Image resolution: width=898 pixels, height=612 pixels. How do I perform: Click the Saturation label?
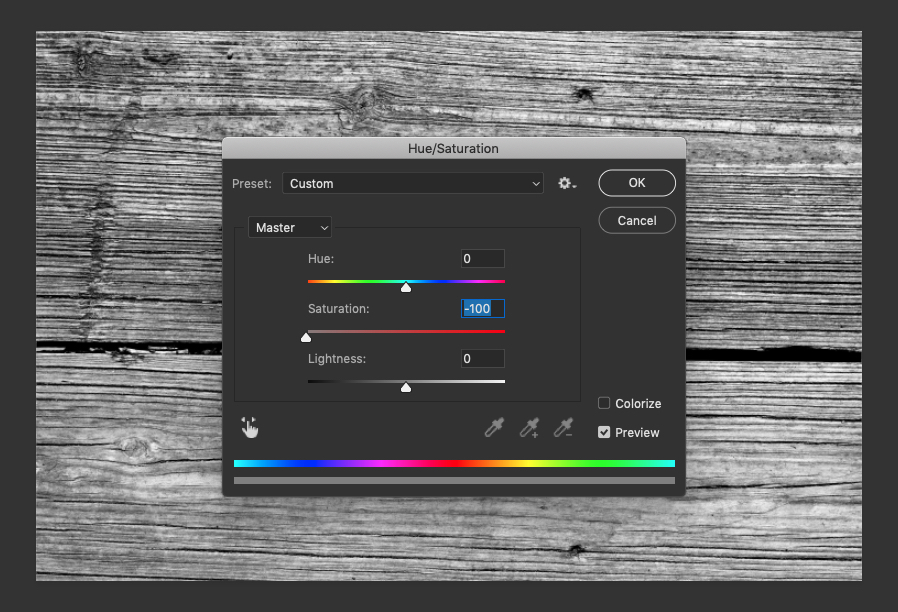pyautogui.click(x=338, y=309)
